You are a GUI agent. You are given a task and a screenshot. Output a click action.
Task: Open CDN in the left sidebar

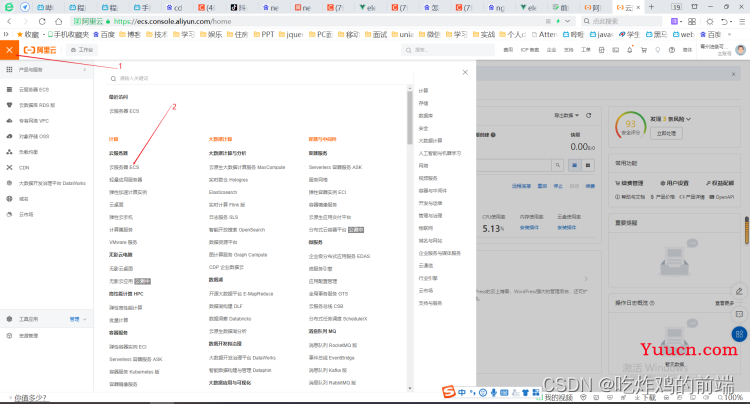(24, 168)
